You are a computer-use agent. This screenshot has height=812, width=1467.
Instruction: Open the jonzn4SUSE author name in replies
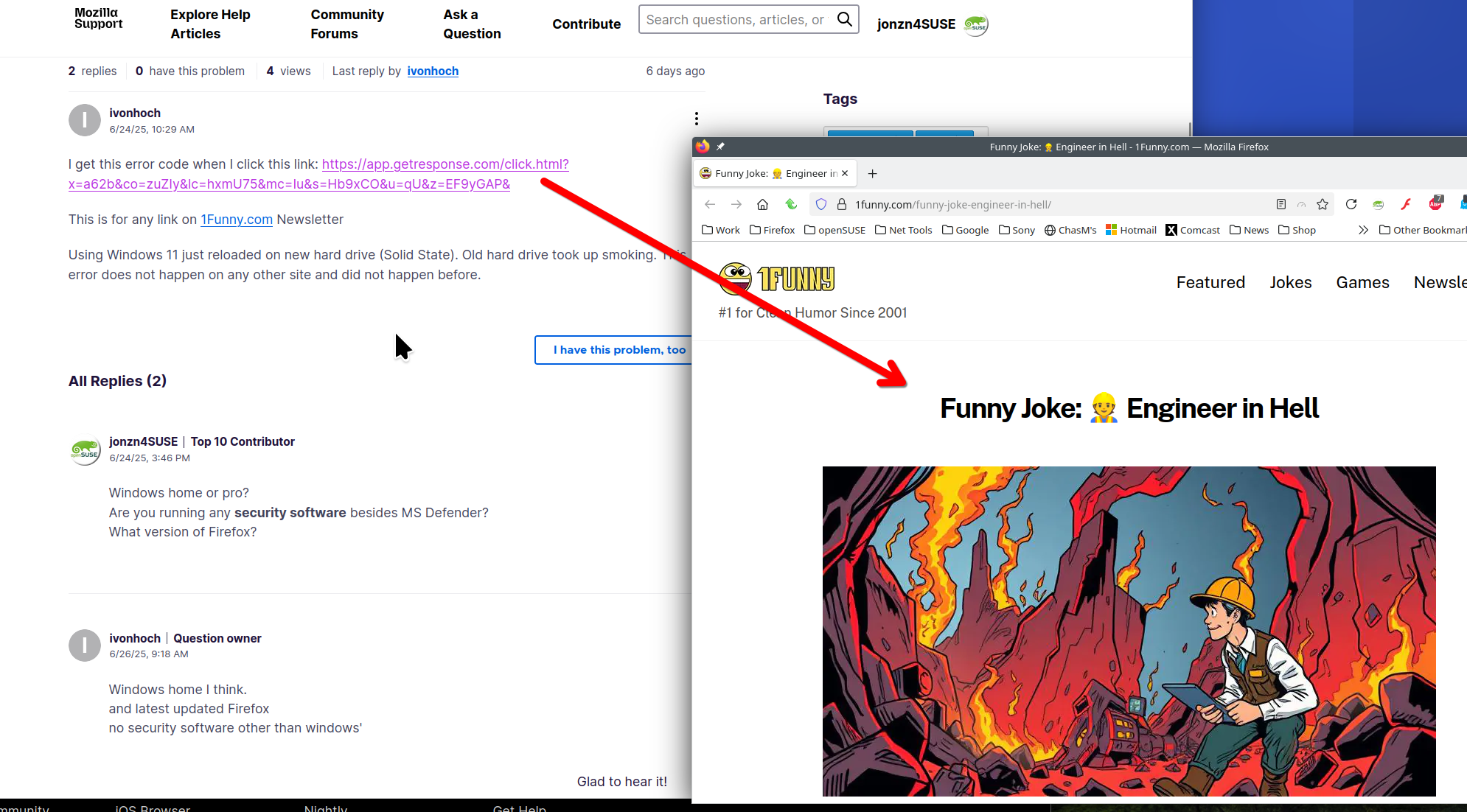[143, 441]
